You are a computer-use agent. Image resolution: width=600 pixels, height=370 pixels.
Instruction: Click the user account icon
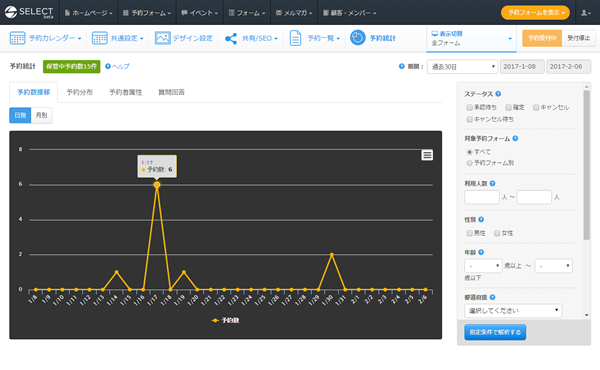(x=585, y=13)
